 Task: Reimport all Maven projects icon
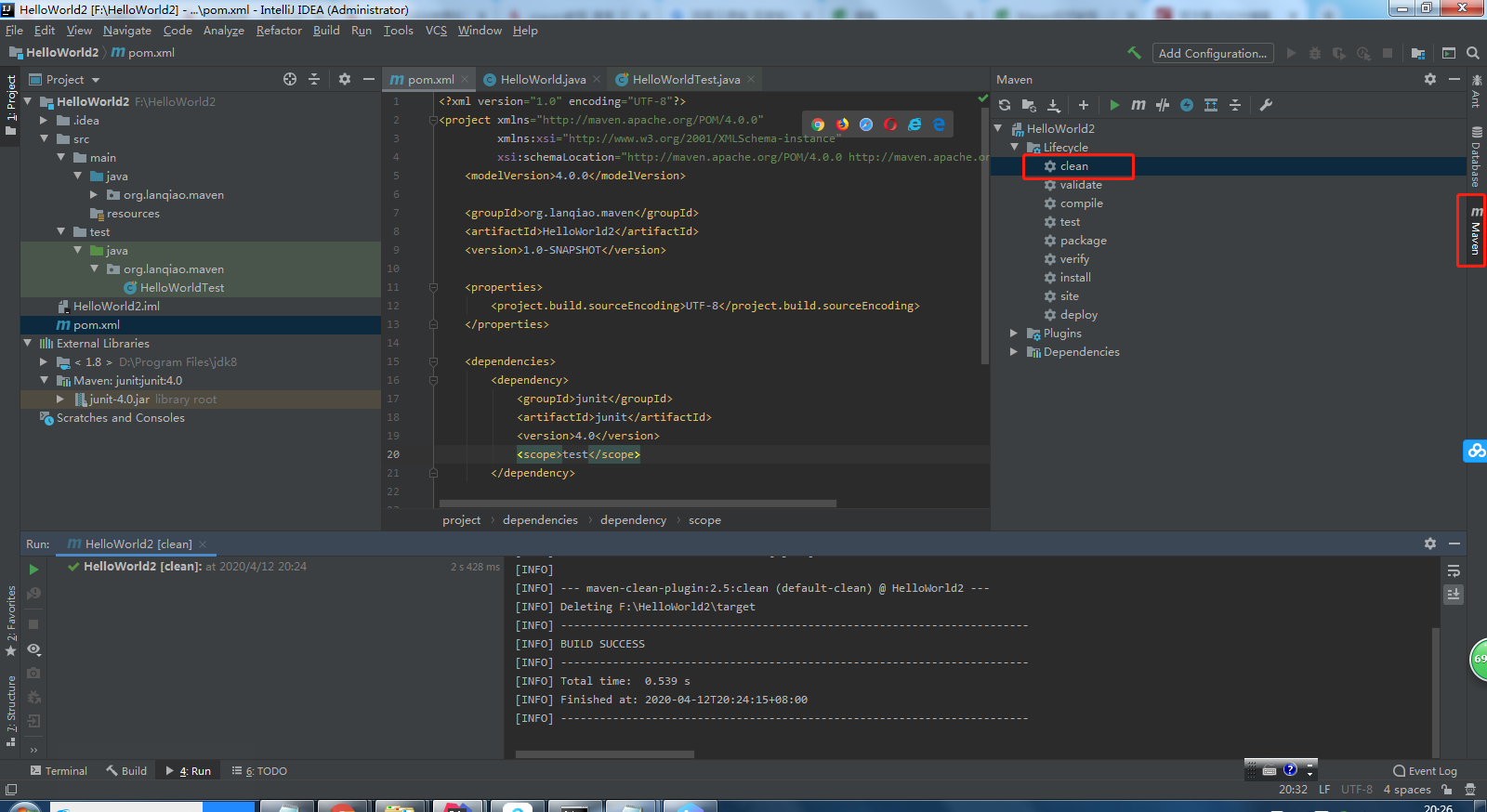point(1005,105)
